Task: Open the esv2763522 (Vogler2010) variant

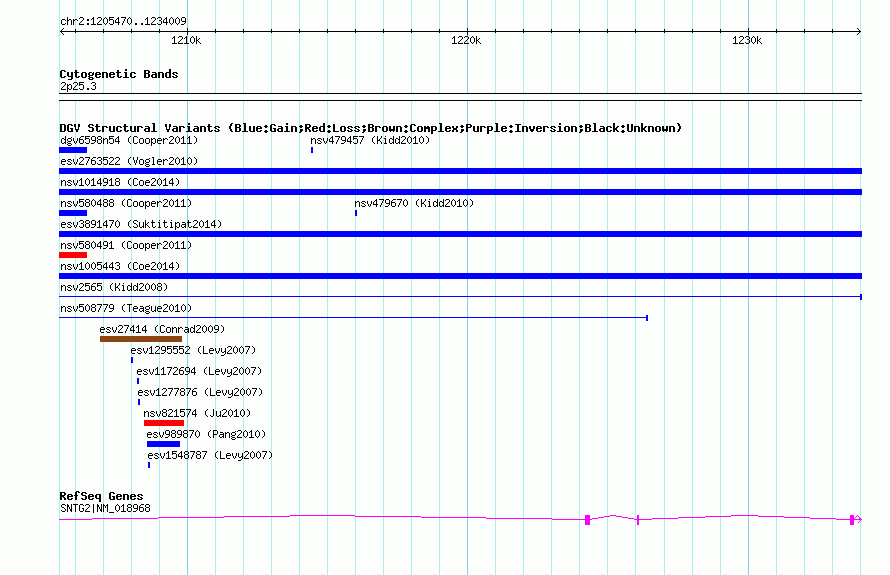Action: (x=129, y=161)
